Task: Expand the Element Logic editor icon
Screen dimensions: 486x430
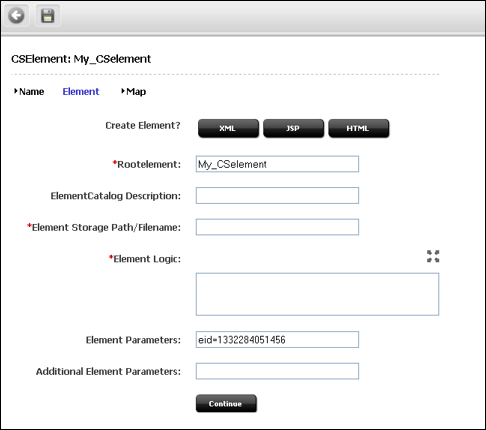Action: [433, 256]
